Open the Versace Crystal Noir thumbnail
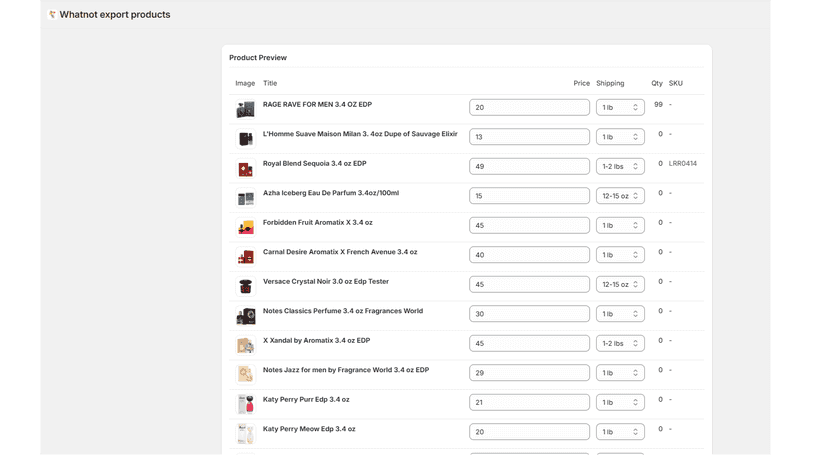 [x=246, y=287]
